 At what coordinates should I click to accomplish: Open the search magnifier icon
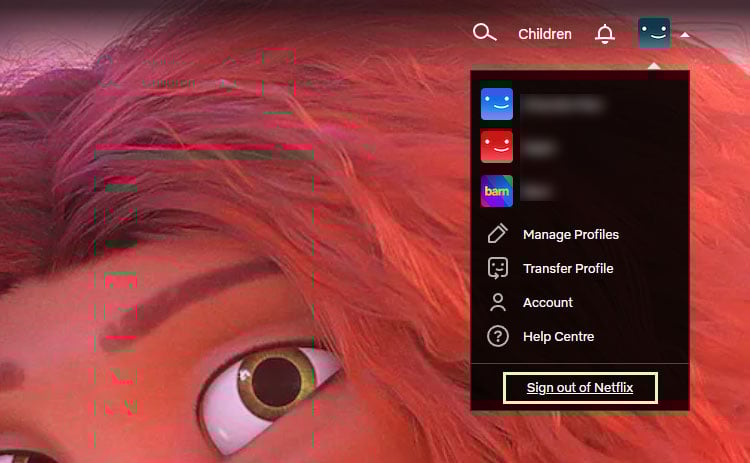click(485, 33)
